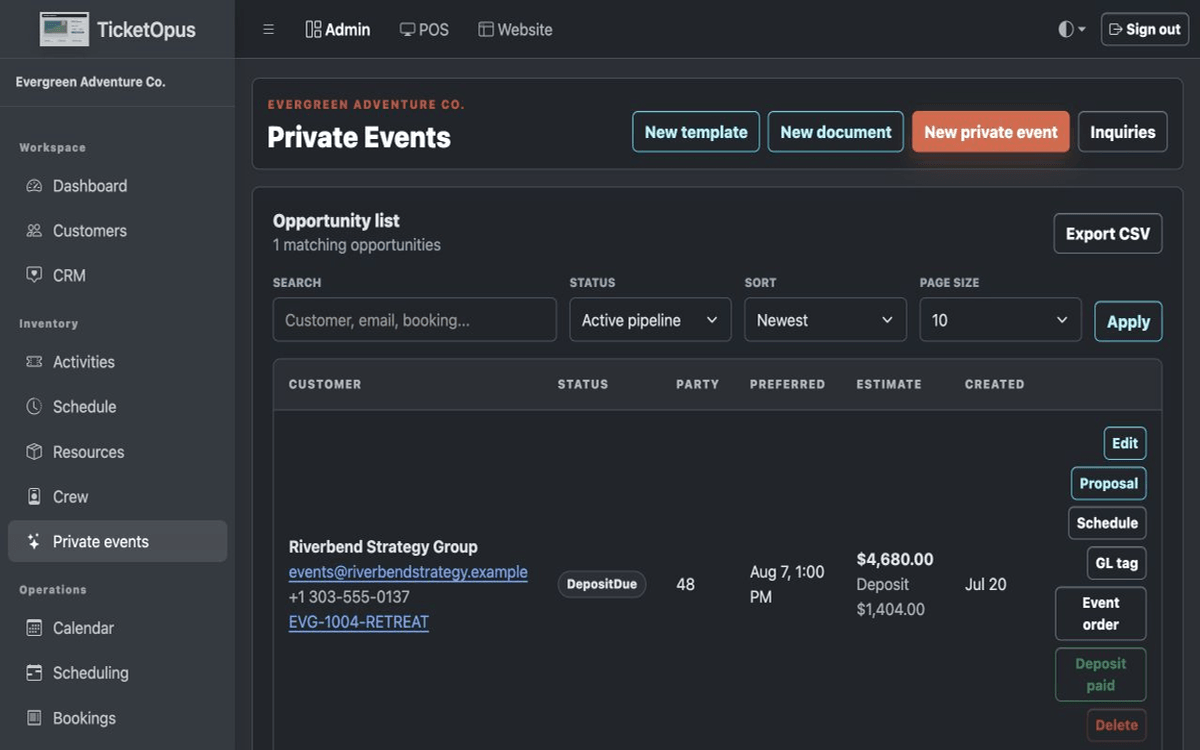Click the DepositDue status badge
Image resolution: width=1200 pixels, height=750 pixels.
(x=602, y=585)
